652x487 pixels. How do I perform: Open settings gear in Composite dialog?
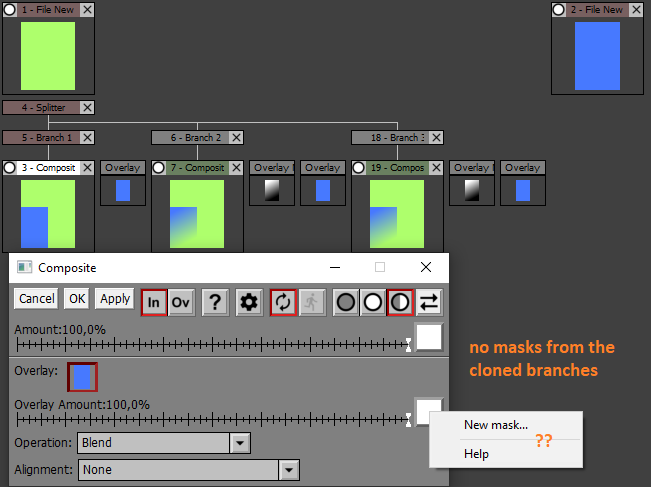click(x=248, y=301)
